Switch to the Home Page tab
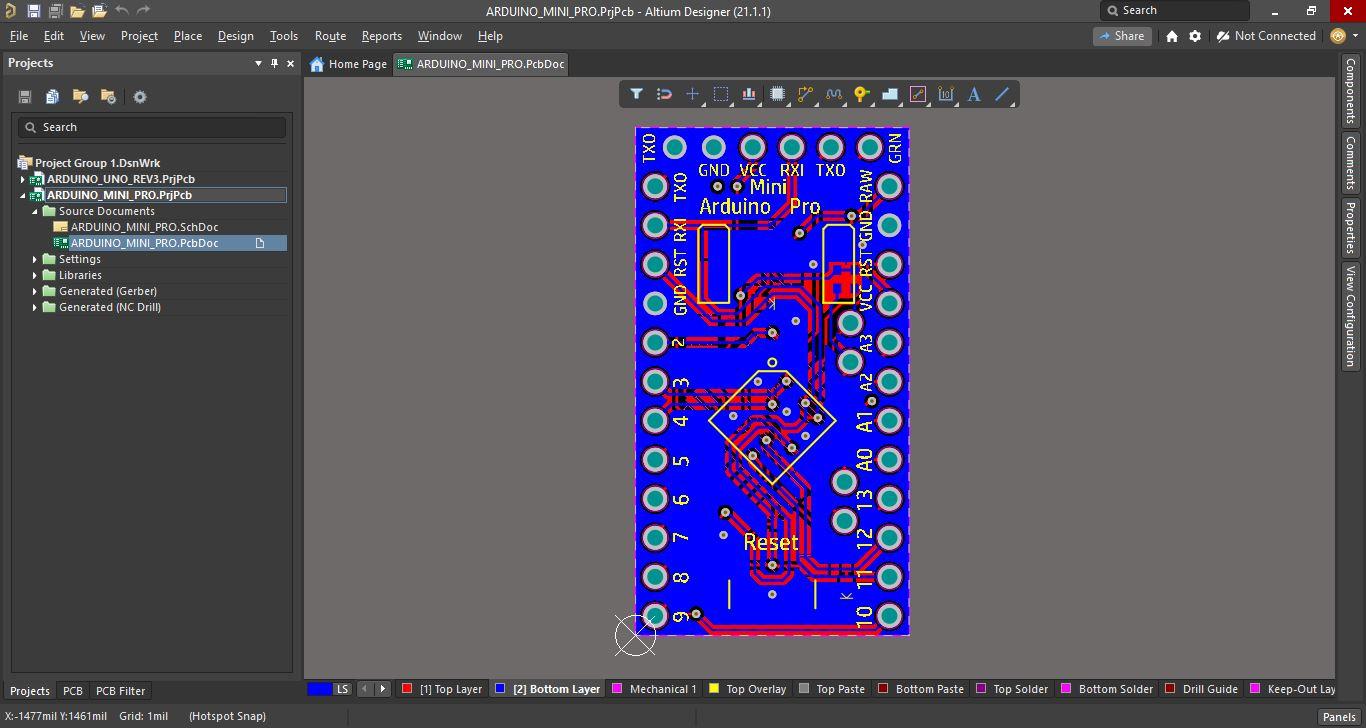The height and width of the screenshot is (728, 1366). pyautogui.click(x=348, y=64)
